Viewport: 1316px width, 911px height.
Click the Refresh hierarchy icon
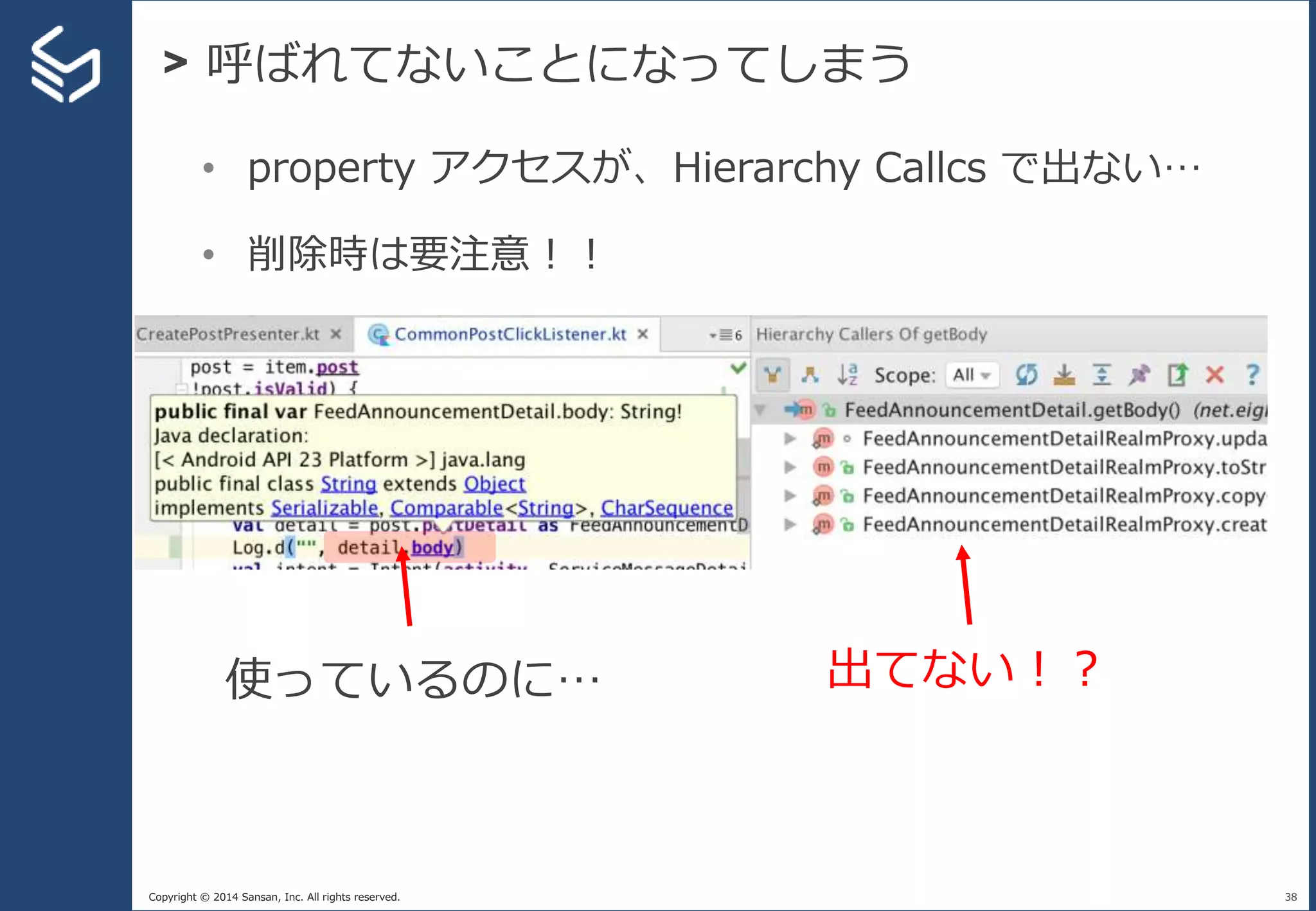click(x=1026, y=375)
